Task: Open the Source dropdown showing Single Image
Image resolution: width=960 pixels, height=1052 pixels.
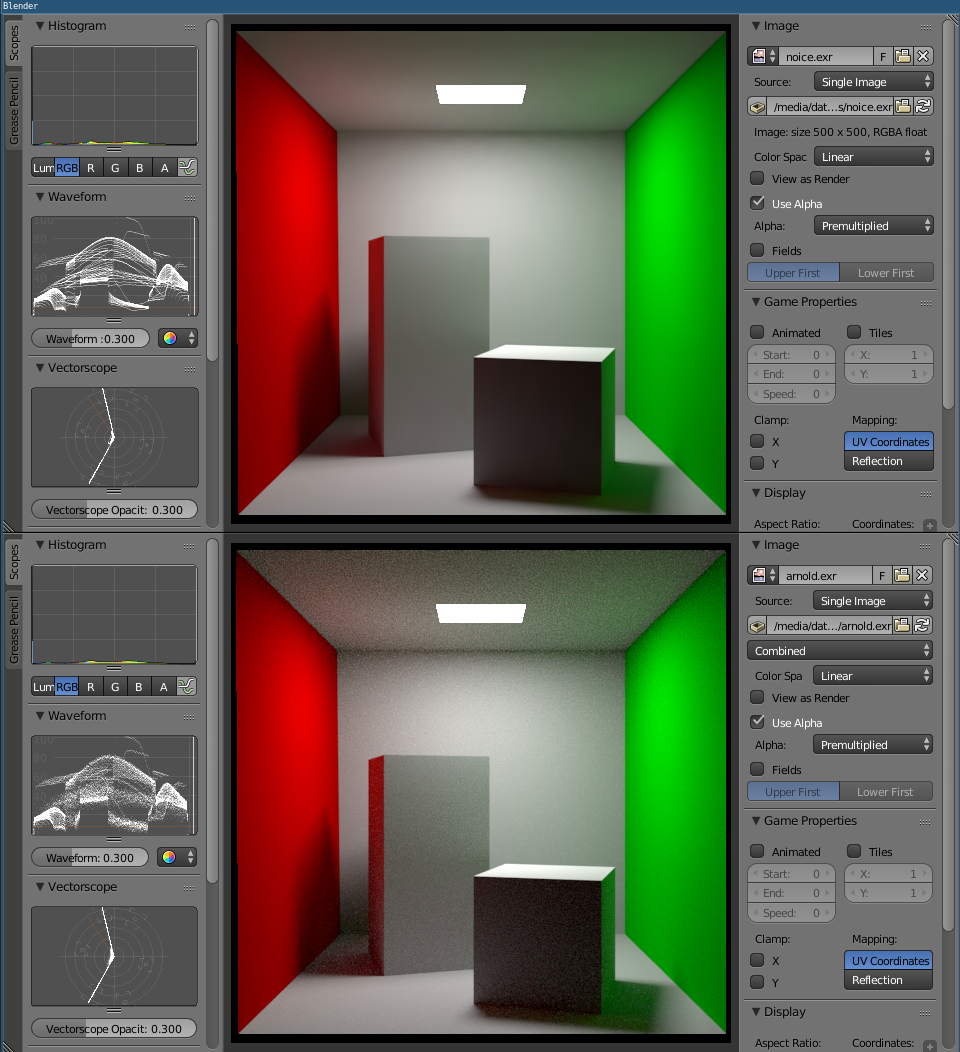Action: (x=873, y=81)
